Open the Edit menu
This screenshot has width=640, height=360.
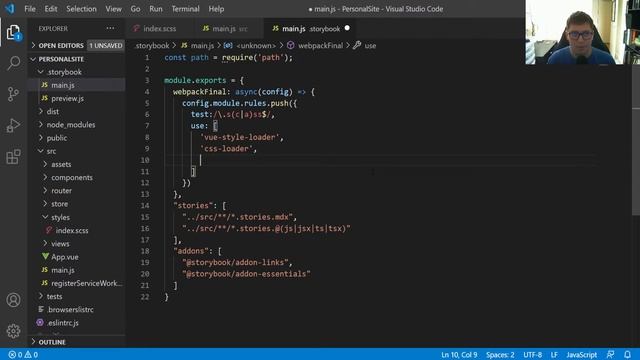(51, 9)
